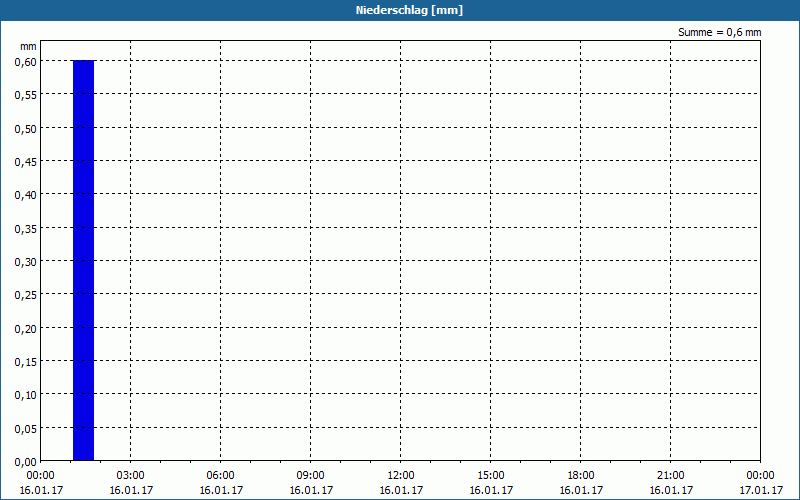Click the blue precipitation bar
The height and width of the screenshot is (500, 800).
[84, 260]
